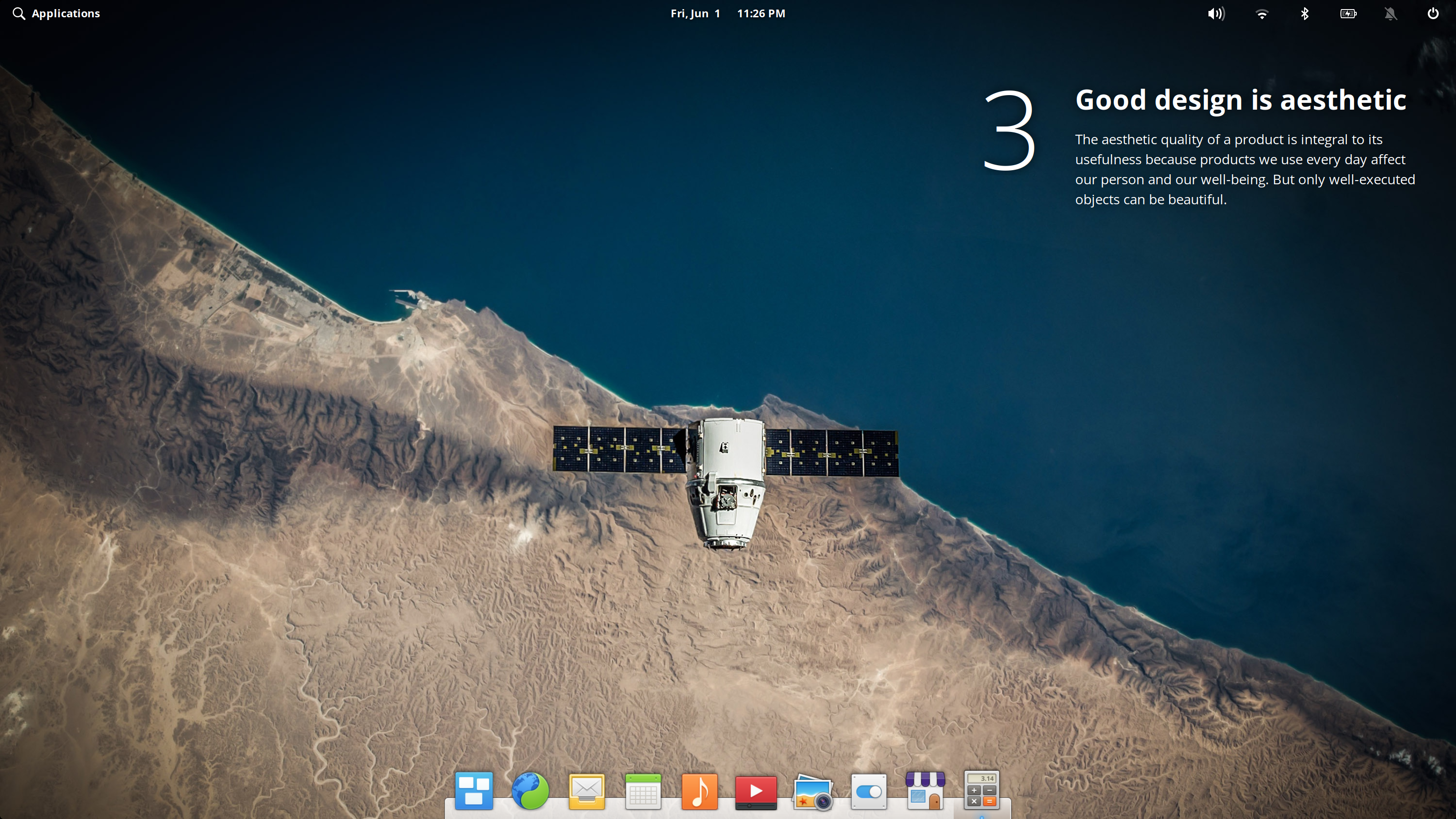This screenshot has height=819, width=1456.
Task: Launch the Music app in dock
Action: point(700,791)
